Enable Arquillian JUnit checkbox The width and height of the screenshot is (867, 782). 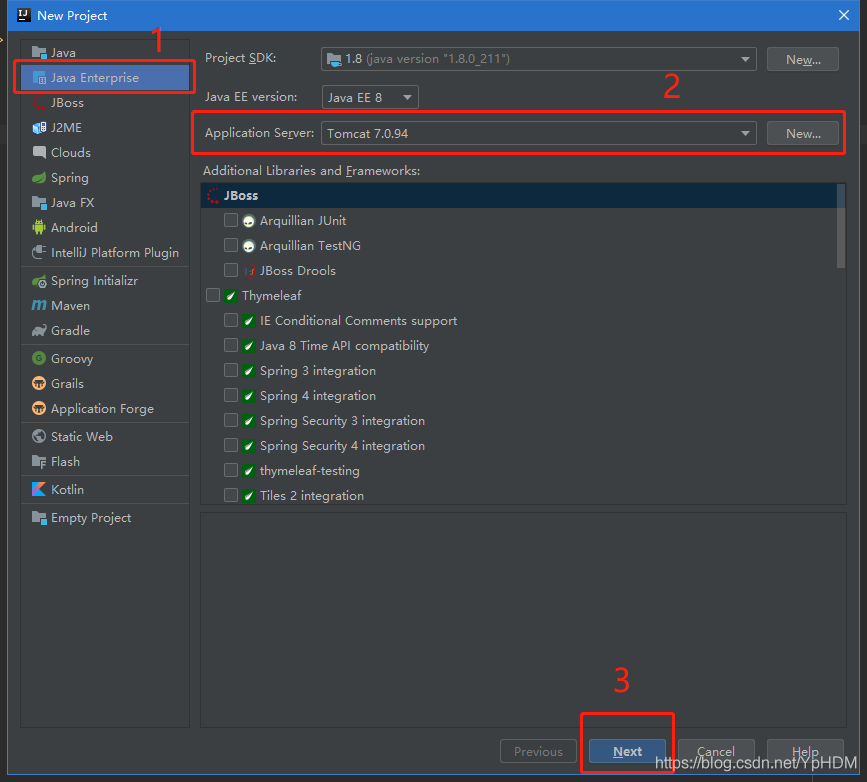click(231, 220)
